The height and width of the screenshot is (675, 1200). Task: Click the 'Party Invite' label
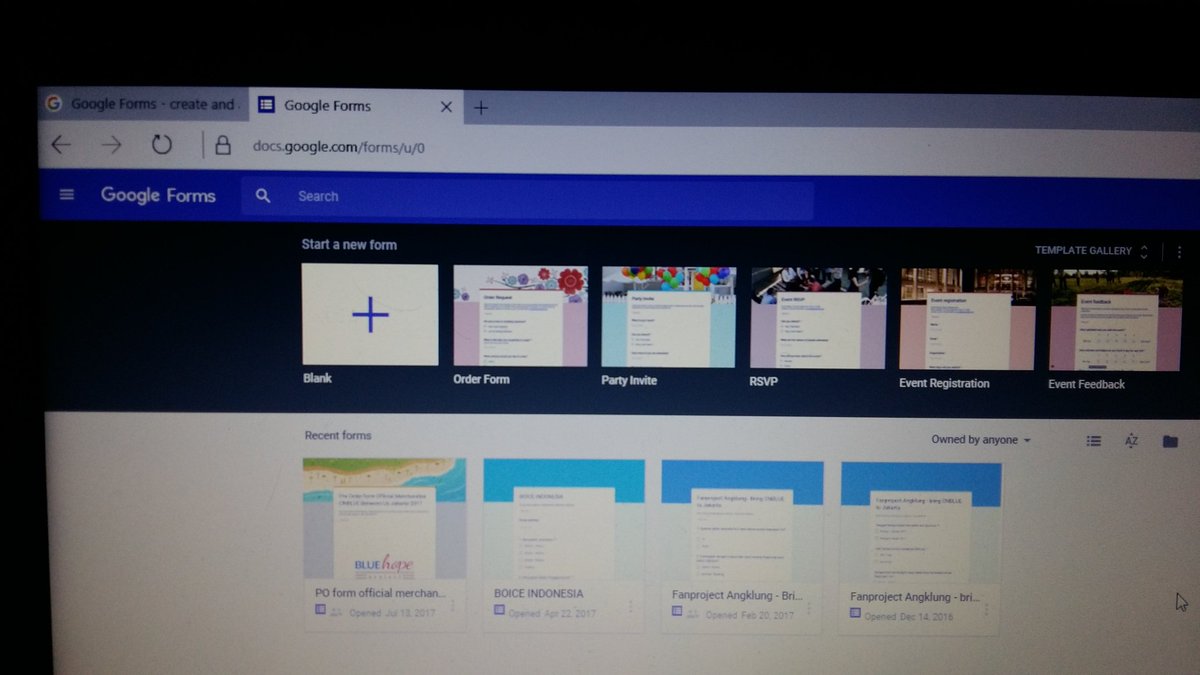[629, 380]
